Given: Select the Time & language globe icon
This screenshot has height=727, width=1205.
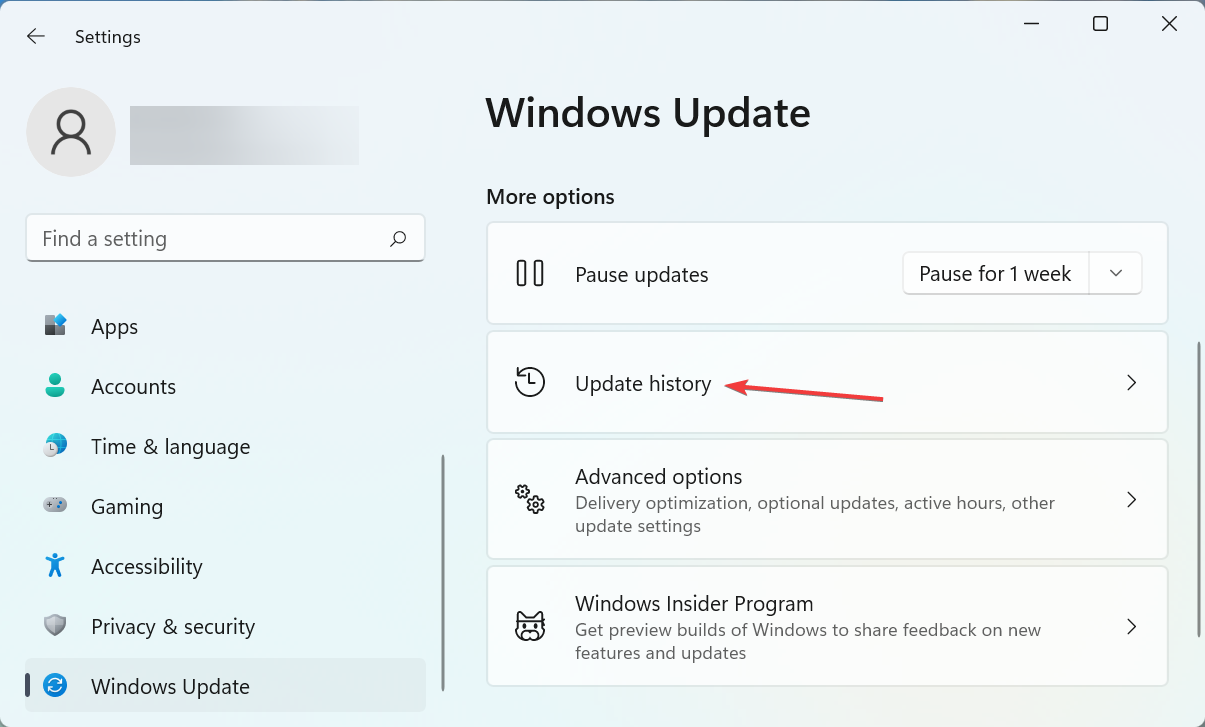Looking at the screenshot, I should [x=54, y=446].
